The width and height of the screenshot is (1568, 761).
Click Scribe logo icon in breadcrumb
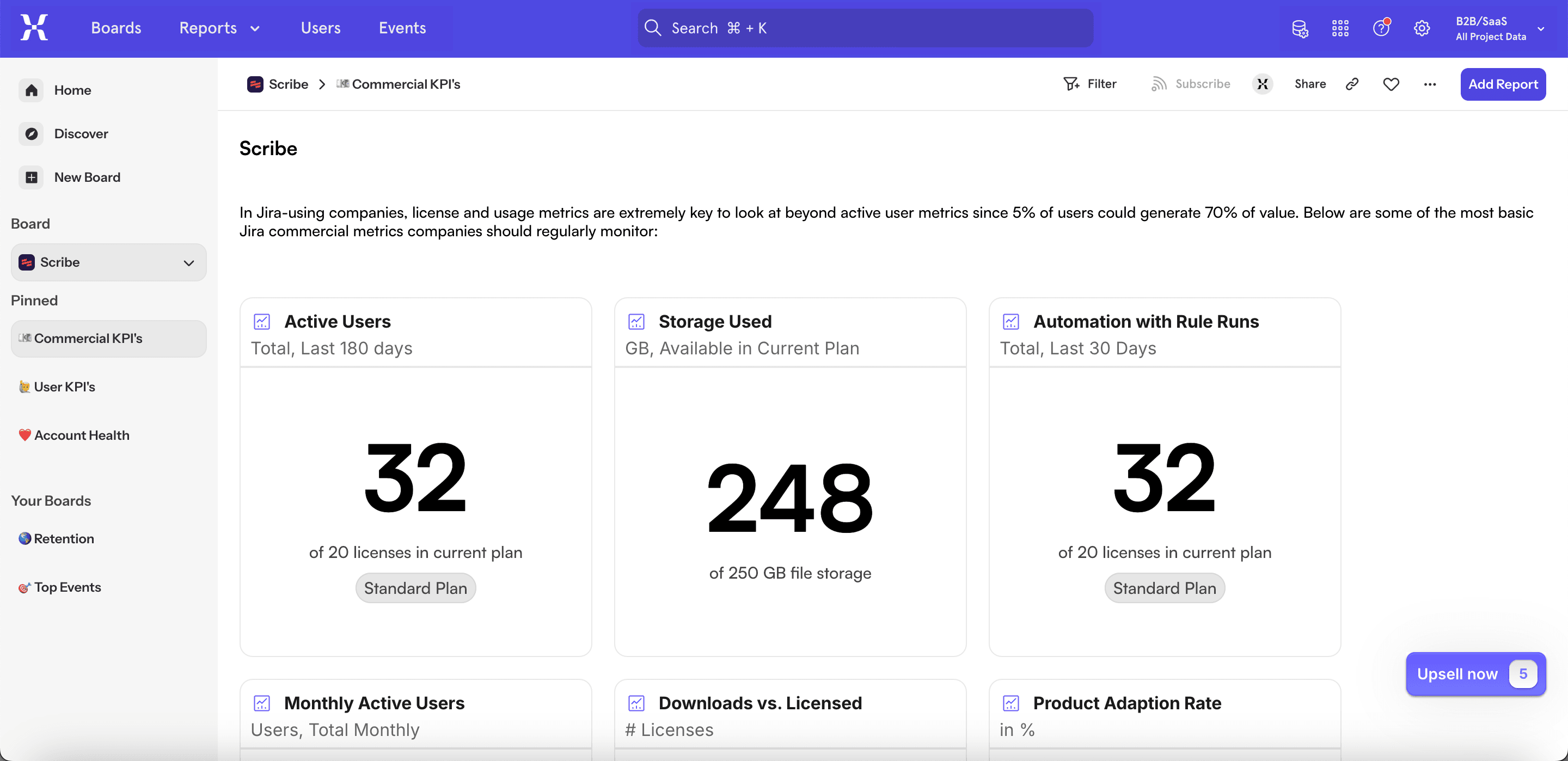click(255, 84)
